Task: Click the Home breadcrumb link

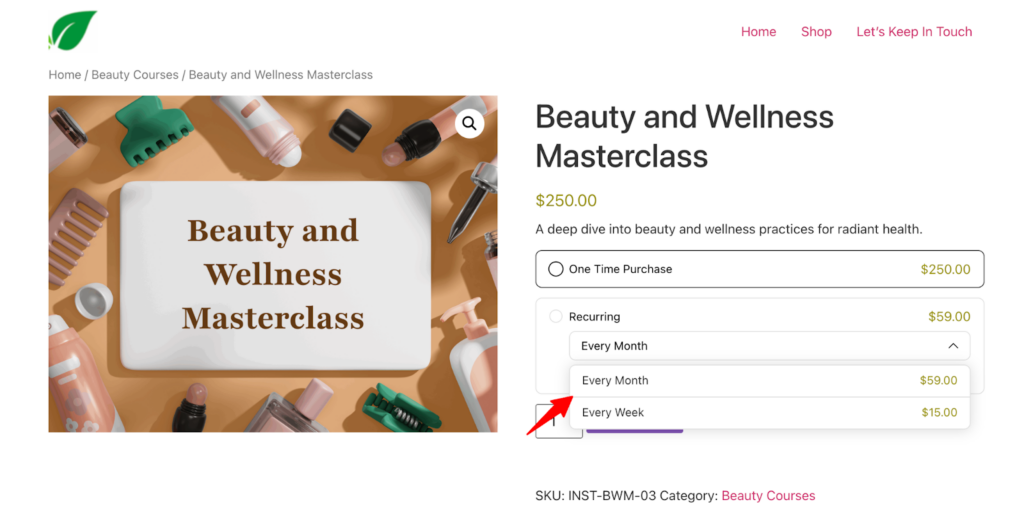Action: point(65,75)
